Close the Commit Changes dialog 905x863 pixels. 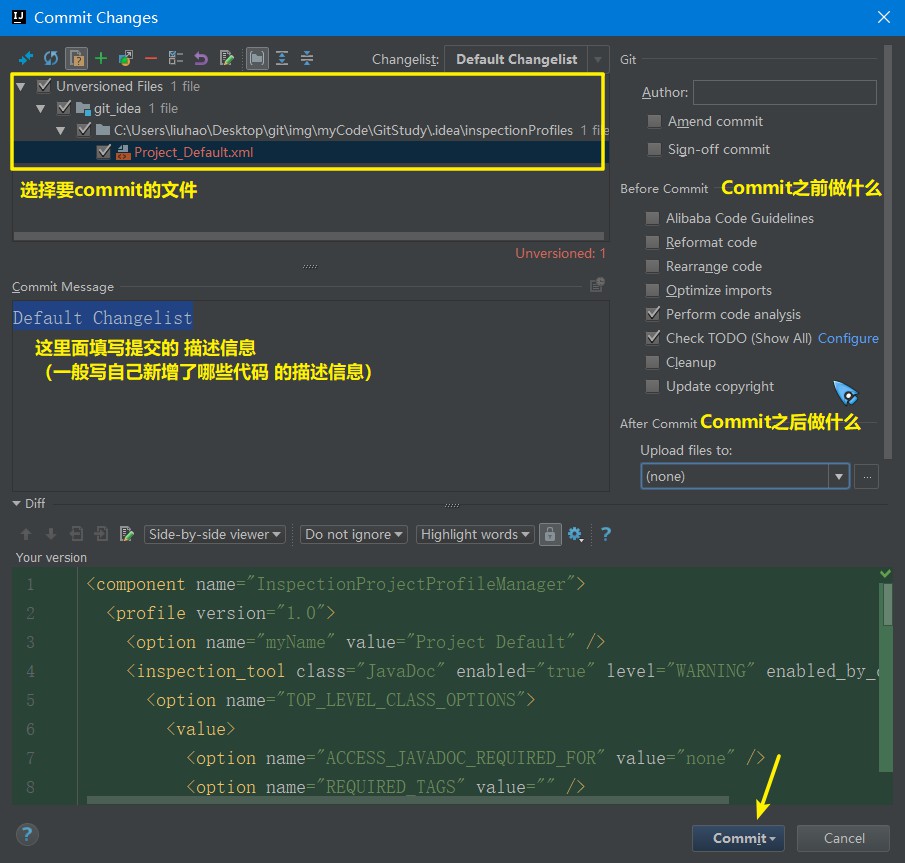pyautogui.click(x=884, y=17)
